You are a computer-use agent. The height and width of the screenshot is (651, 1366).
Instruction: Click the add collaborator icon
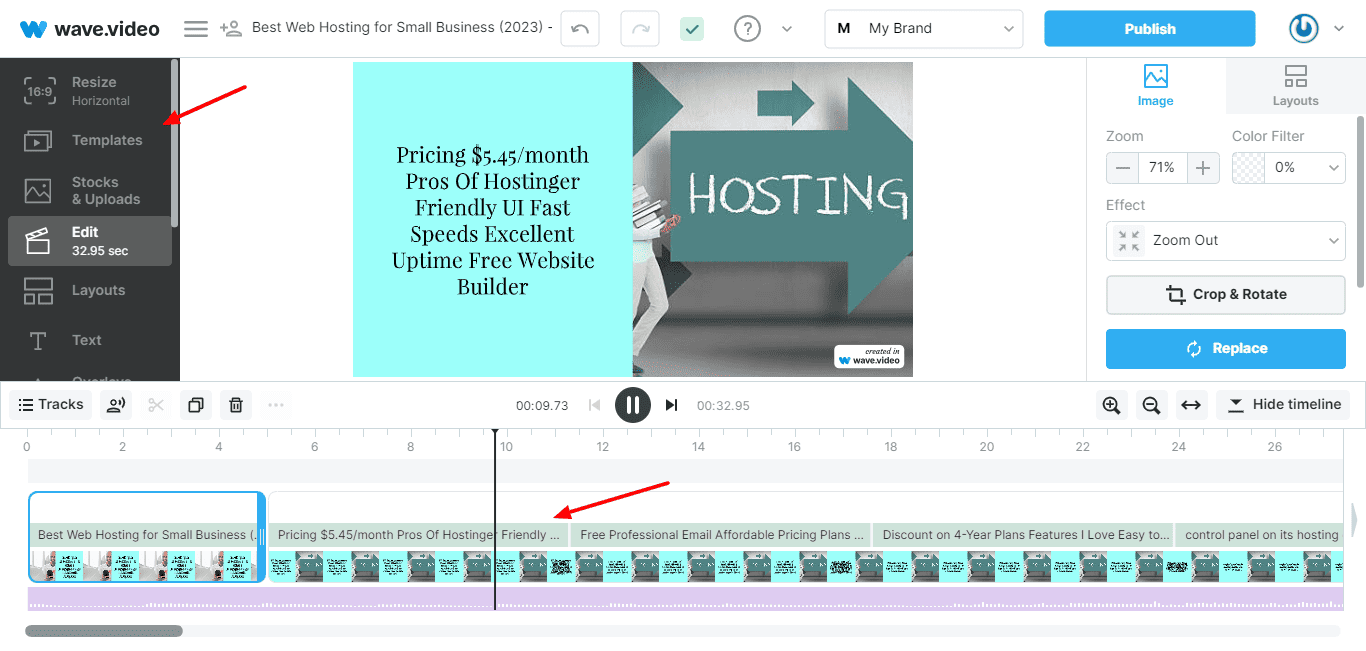231,29
